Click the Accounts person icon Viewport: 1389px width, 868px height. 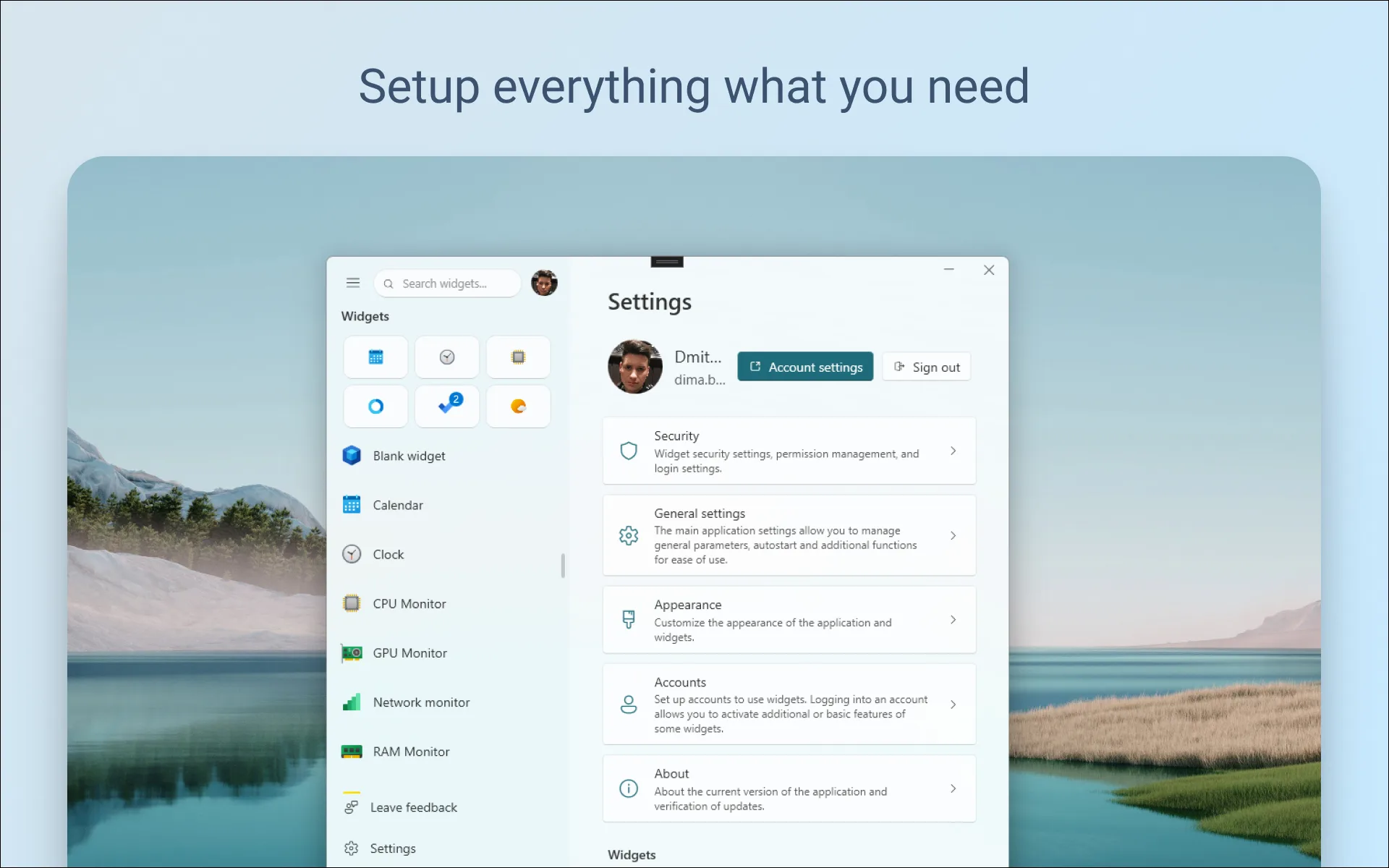tap(629, 705)
